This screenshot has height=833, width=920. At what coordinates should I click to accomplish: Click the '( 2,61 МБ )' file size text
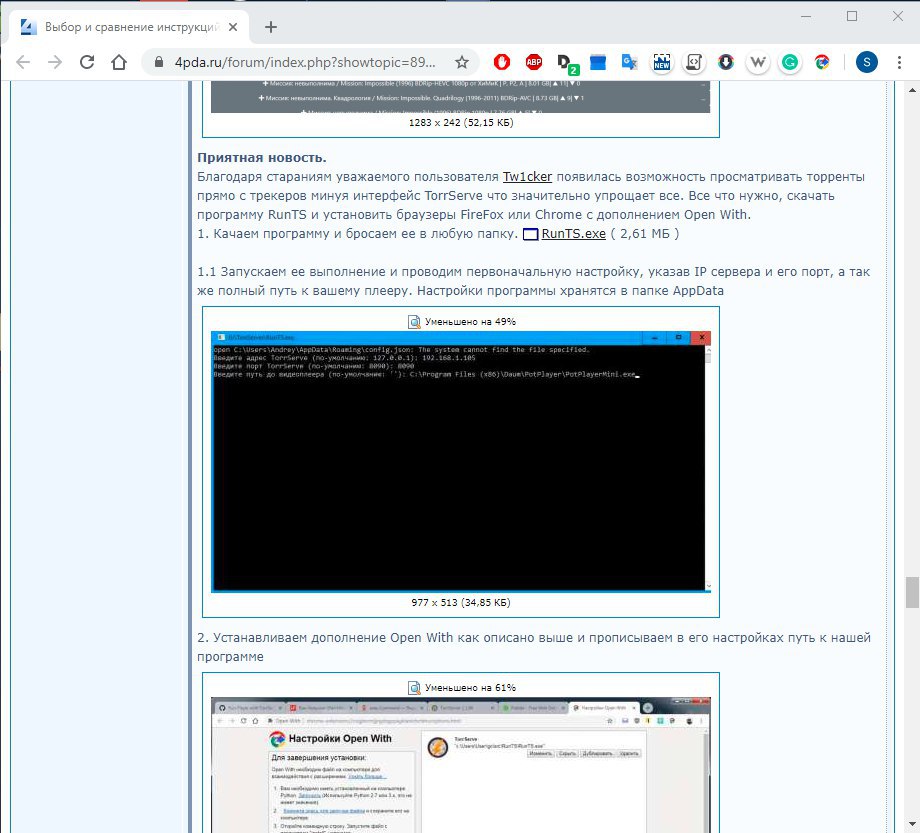coord(645,233)
